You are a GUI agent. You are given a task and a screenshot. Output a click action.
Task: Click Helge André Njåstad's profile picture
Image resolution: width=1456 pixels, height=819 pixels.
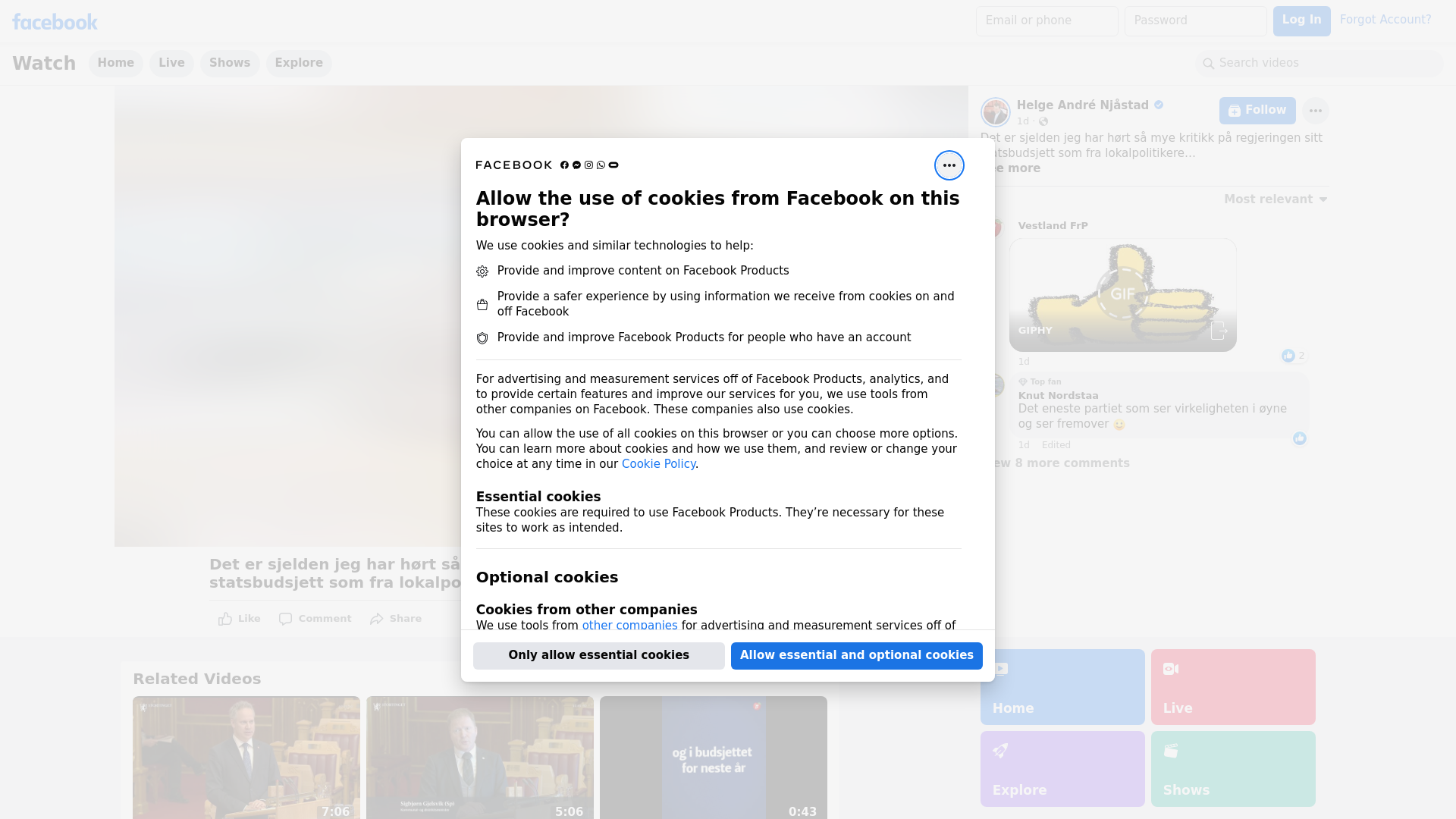tap(995, 112)
